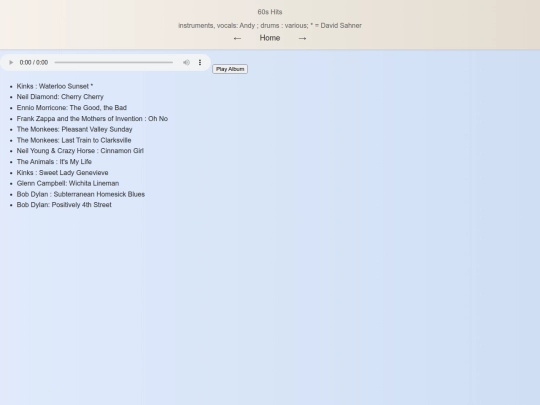The width and height of the screenshot is (540, 405).
Task: Click the audio progress seek bar
Action: tap(114, 62)
